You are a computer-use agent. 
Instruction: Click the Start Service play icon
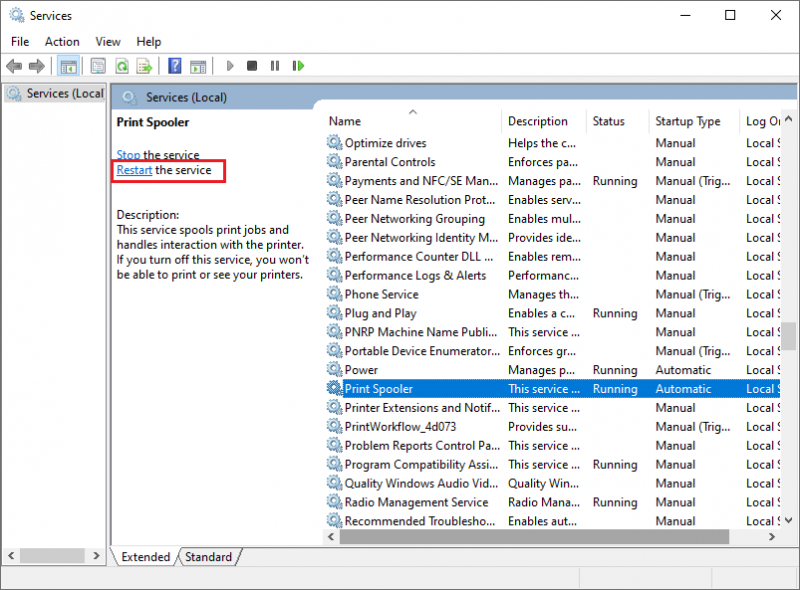[x=230, y=66]
